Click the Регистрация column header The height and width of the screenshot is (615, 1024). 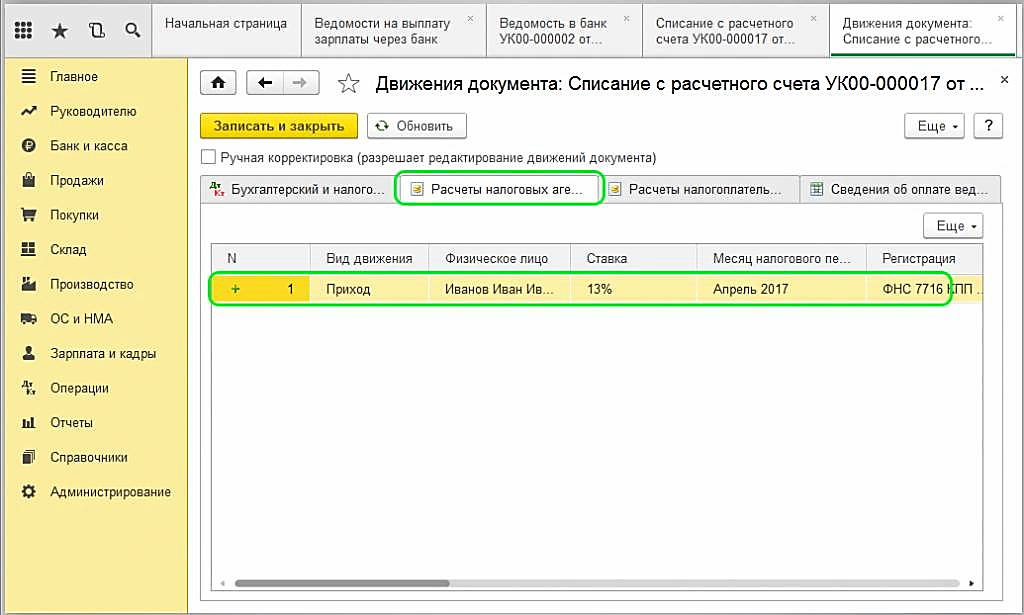924,259
